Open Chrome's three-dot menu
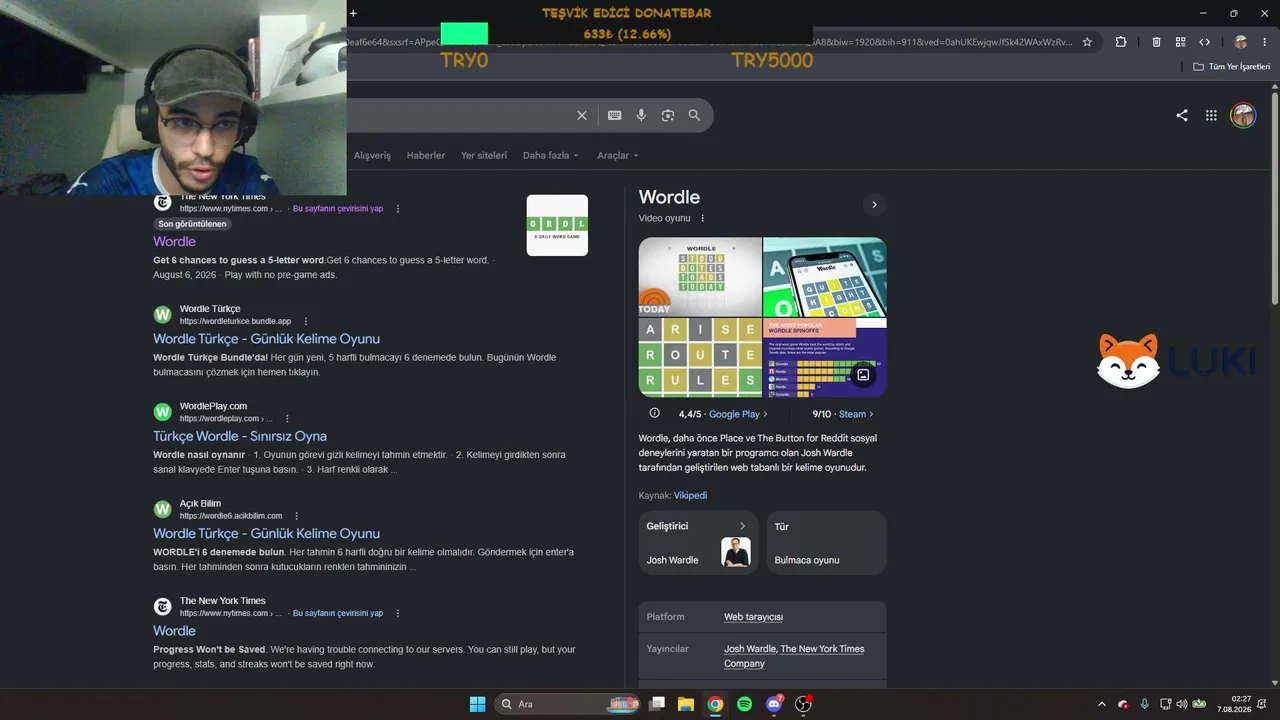Viewport: 1280px width, 720px height. [1265, 42]
